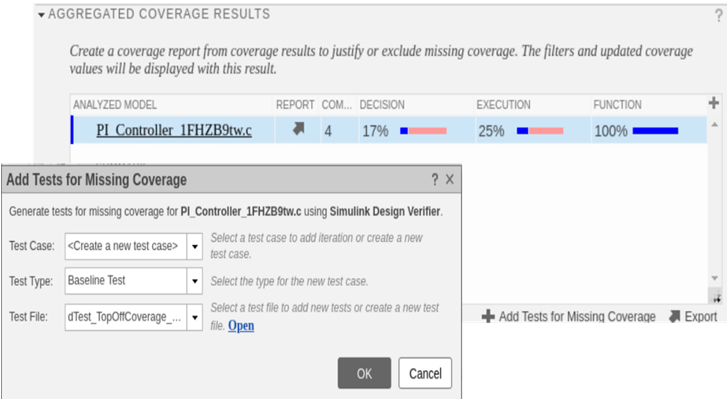The width and height of the screenshot is (727, 408).
Task: Sort by the Function column header
Action: pyautogui.click(x=617, y=104)
